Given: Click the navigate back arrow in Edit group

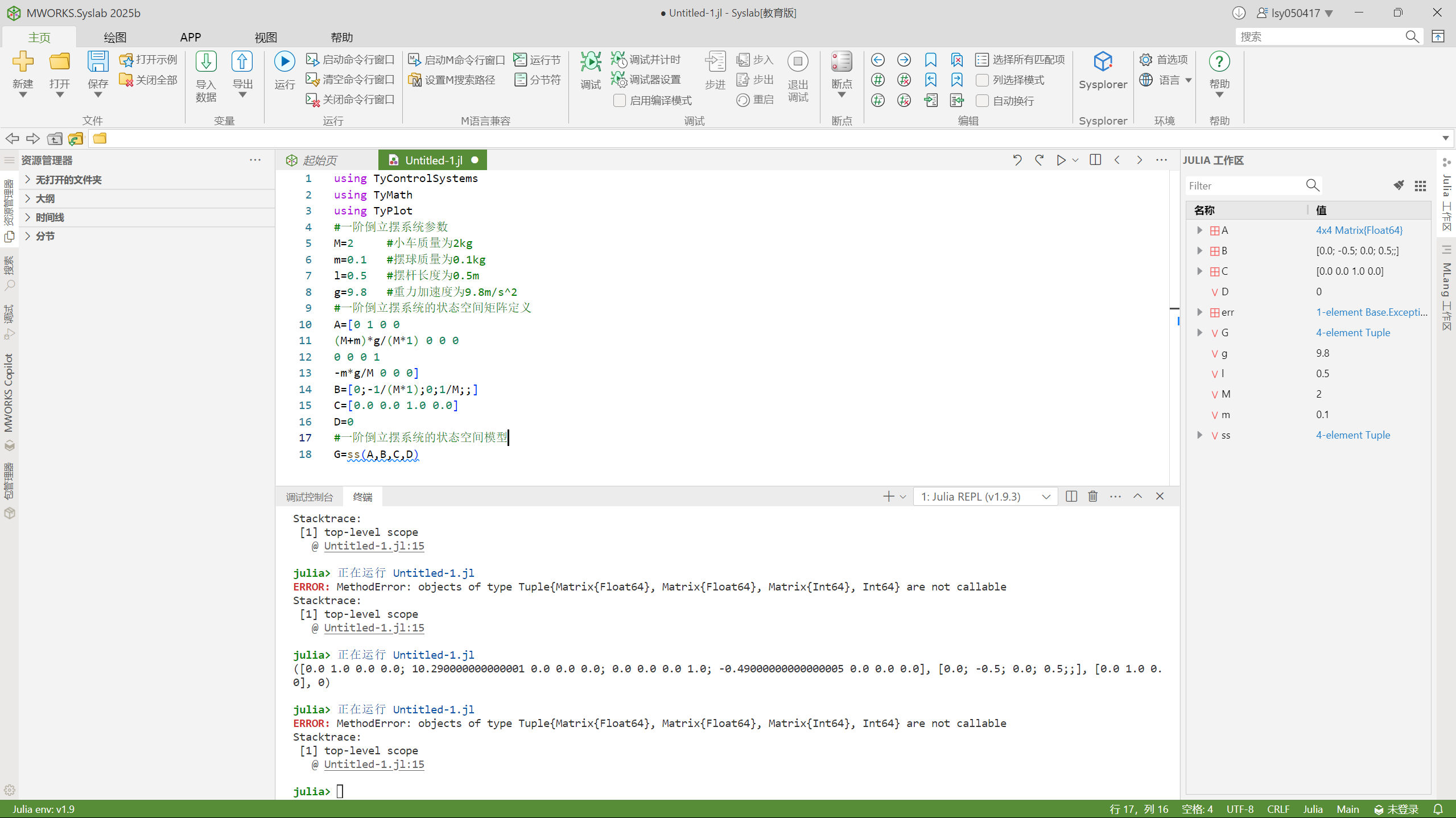Looking at the screenshot, I should click(x=878, y=60).
